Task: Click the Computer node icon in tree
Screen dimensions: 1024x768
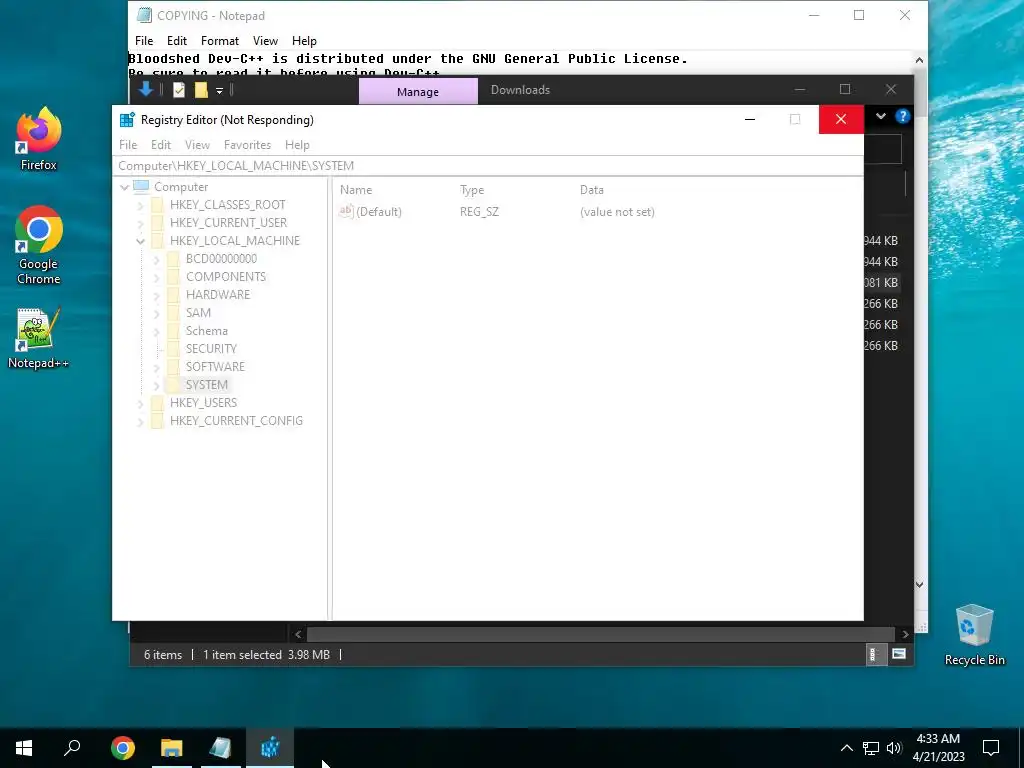Action: (141, 187)
